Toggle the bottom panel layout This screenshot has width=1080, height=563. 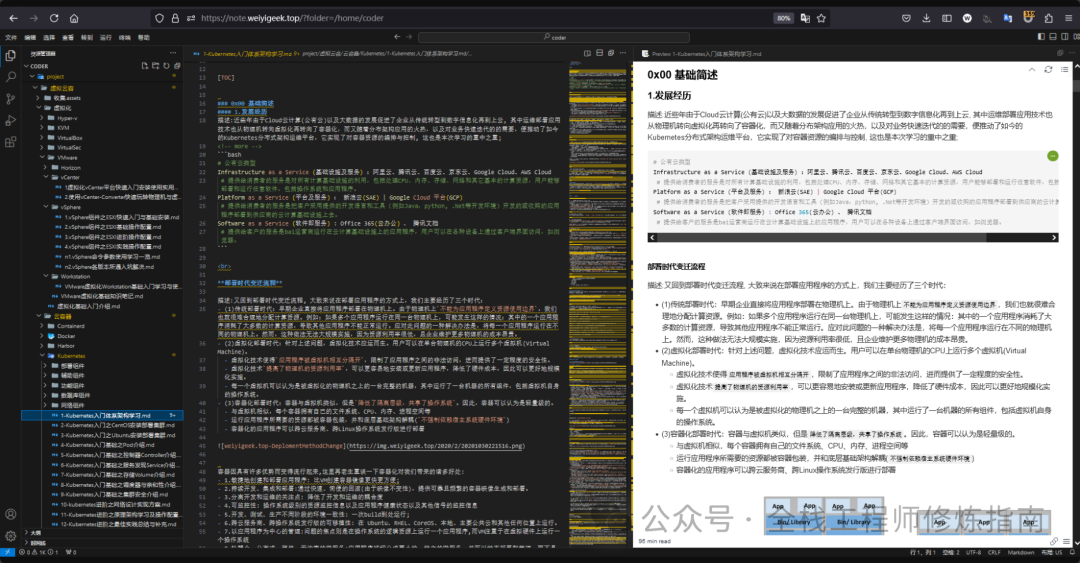(x=1053, y=37)
